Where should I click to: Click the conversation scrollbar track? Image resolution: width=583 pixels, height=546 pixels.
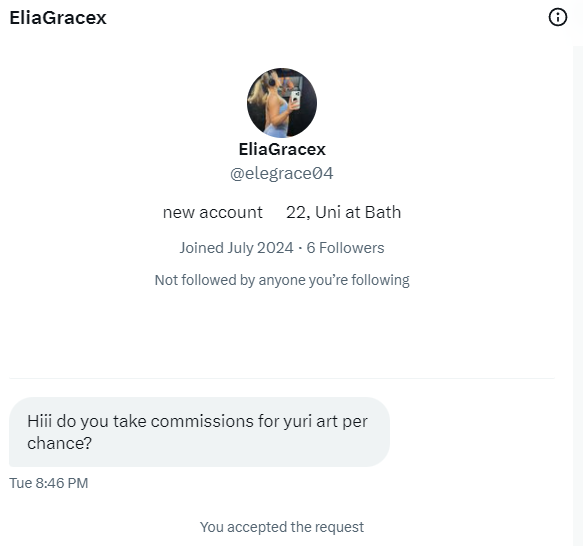click(578, 296)
